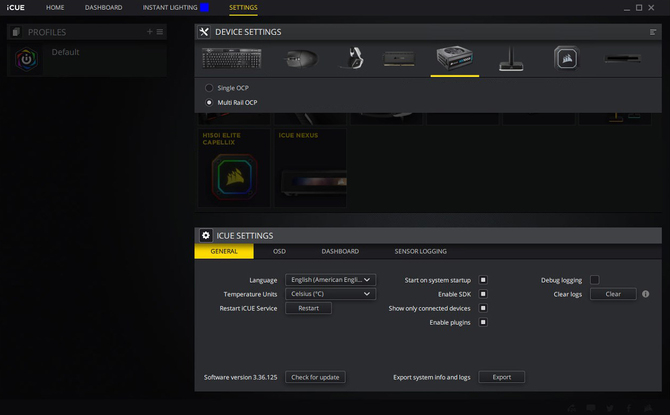
Task: Minimize the iCUE window
Action: tap(627, 8)
